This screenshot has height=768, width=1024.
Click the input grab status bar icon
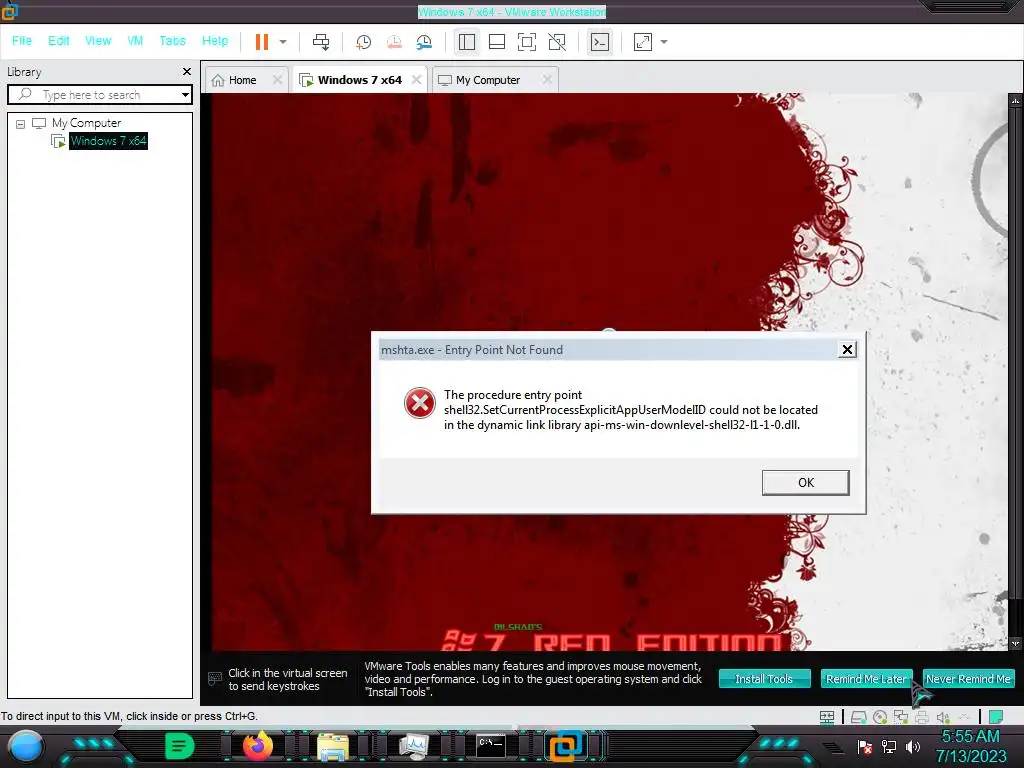(x=827, y=717)
